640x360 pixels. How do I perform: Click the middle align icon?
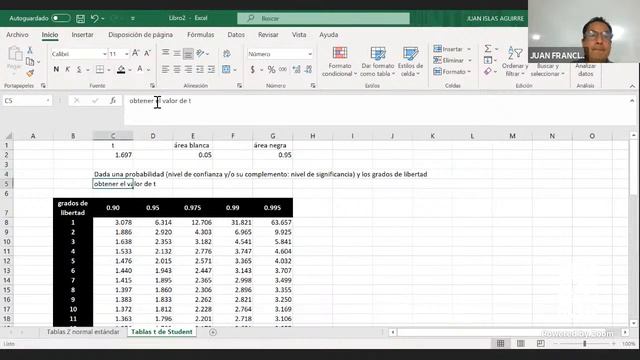(x=177, y=53)
